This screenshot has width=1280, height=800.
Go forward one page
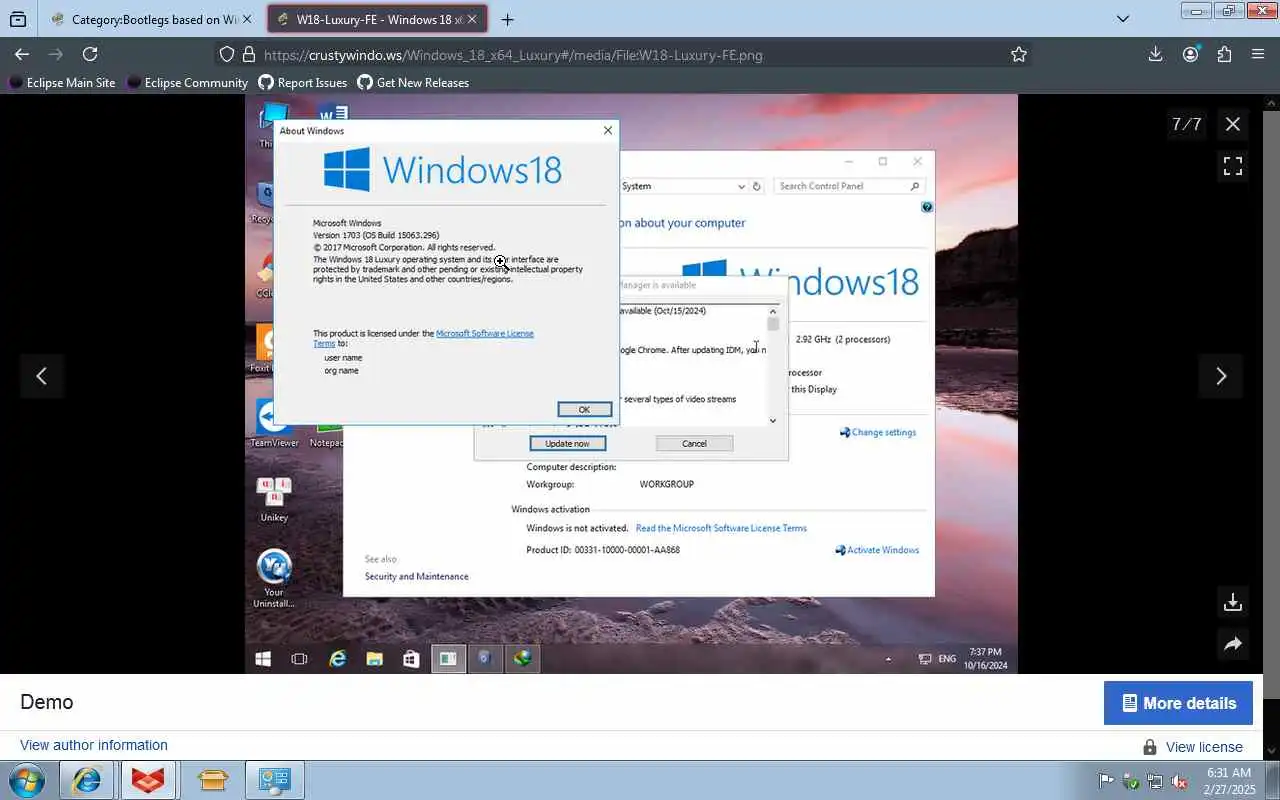56,54
